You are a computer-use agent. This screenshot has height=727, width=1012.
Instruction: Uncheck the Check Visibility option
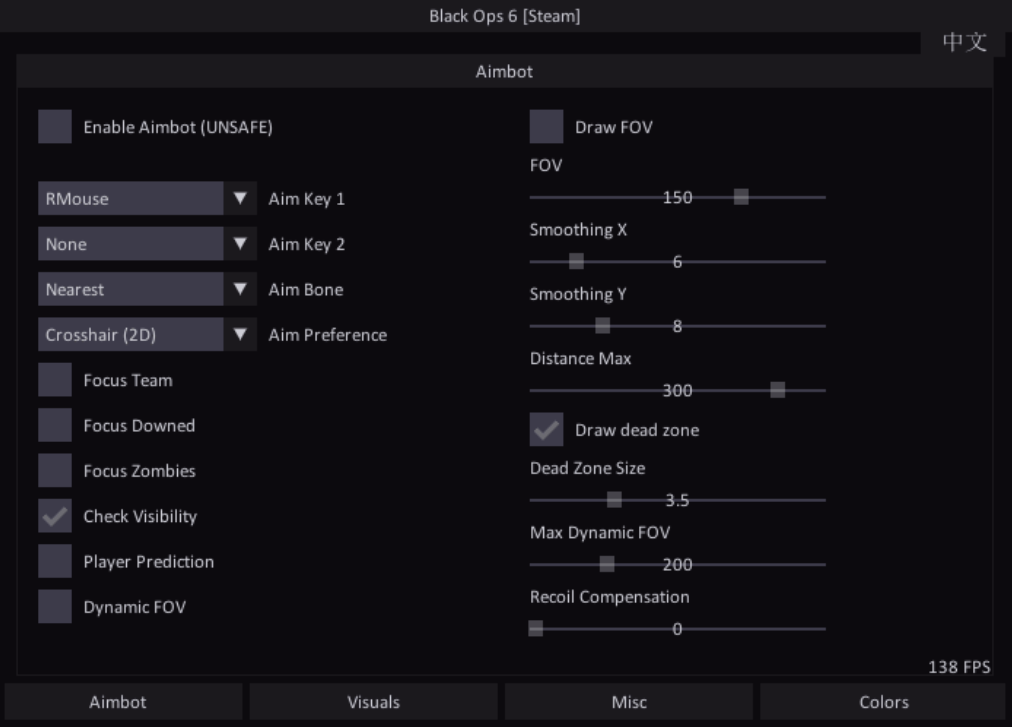click(55, 516)
